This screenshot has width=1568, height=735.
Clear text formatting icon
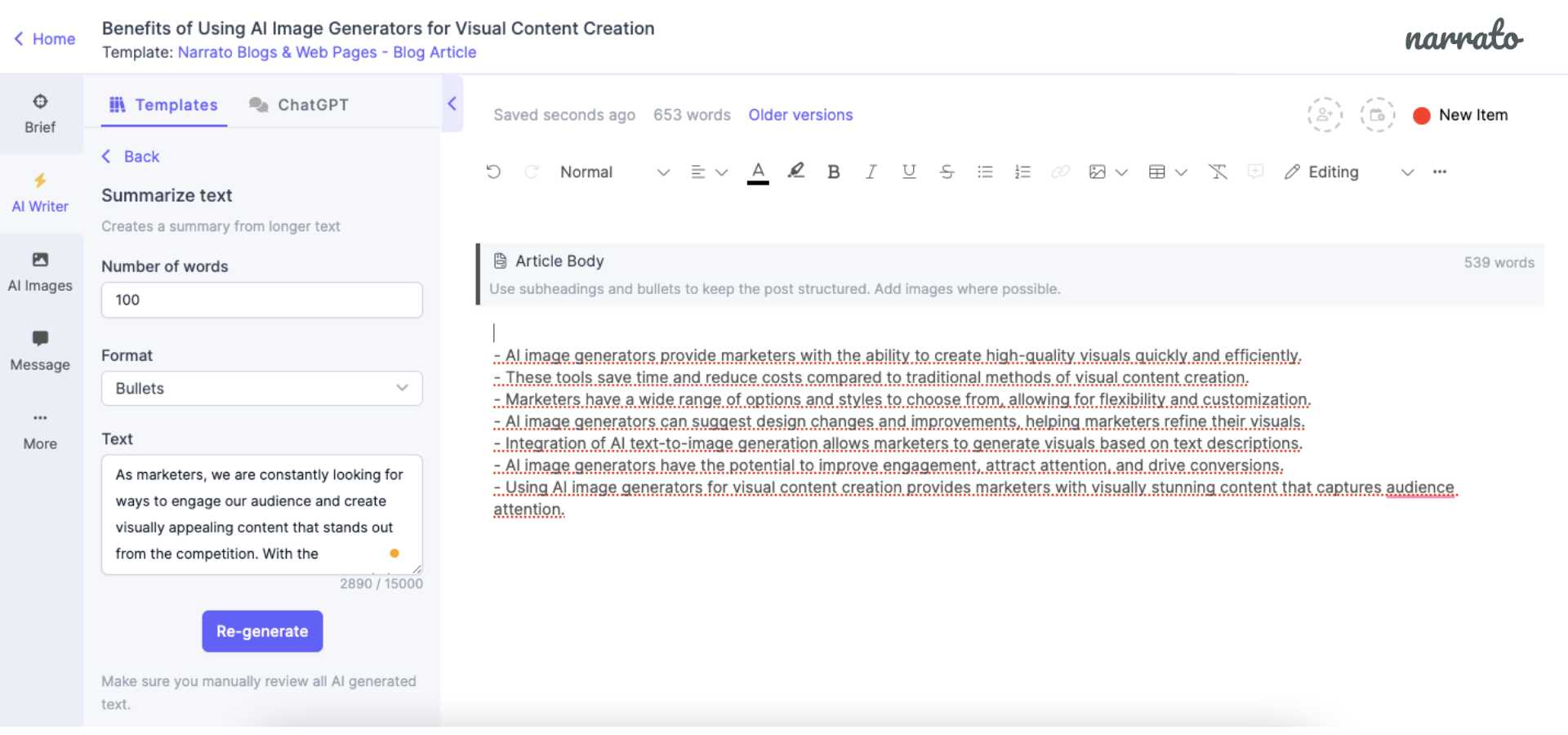(1218, 171)
